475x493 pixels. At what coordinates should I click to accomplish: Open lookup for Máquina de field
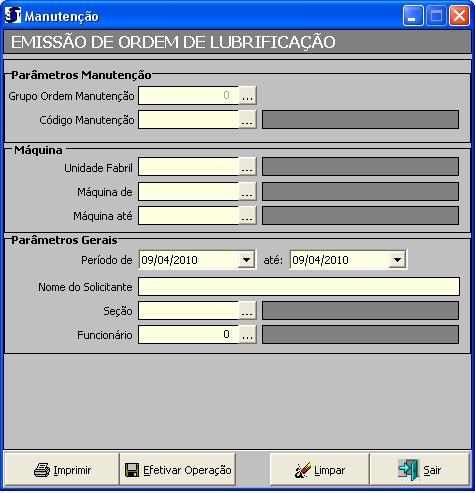(x=247, y=191)
